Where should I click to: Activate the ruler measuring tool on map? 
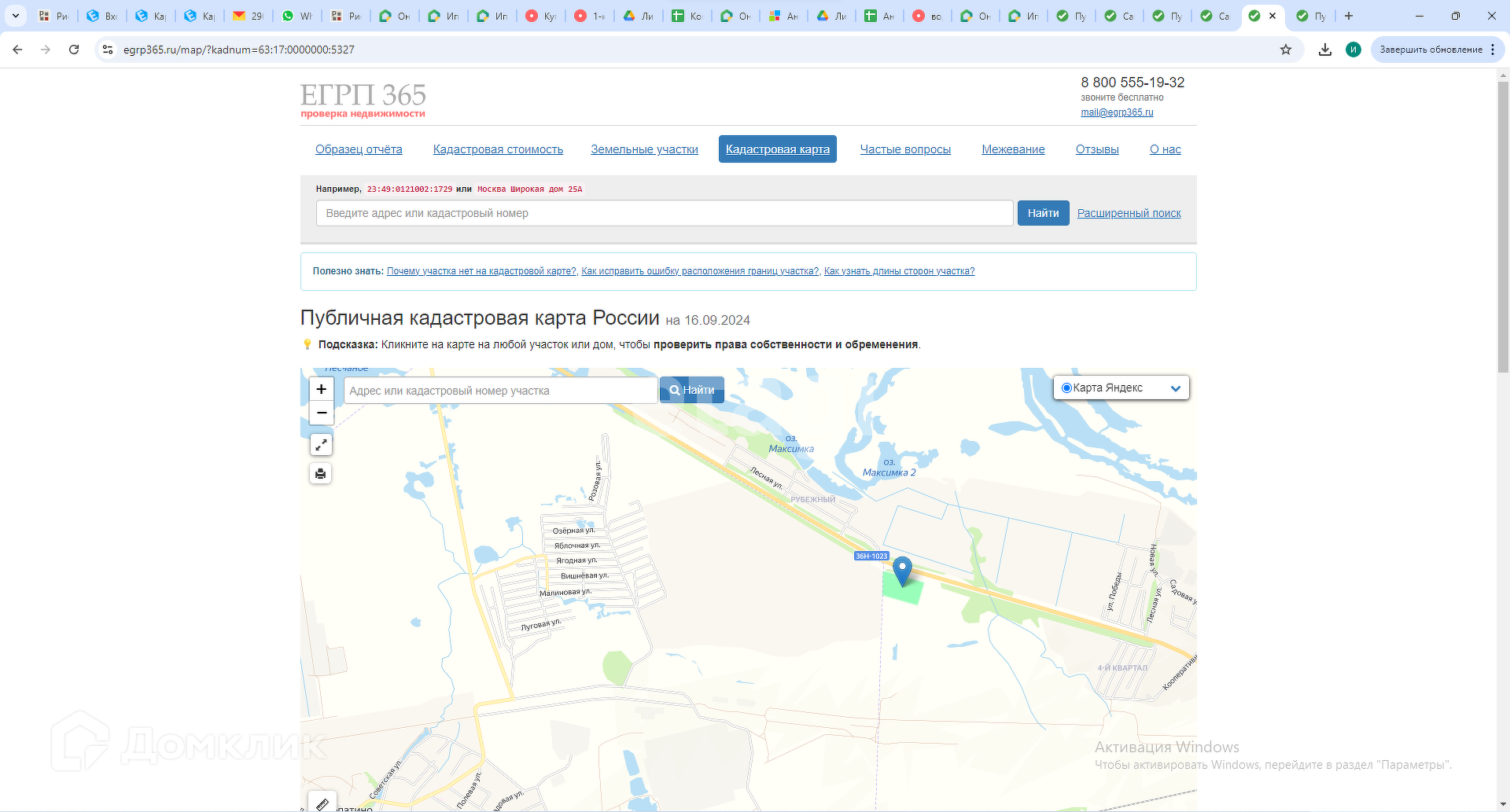pos(322,803)
